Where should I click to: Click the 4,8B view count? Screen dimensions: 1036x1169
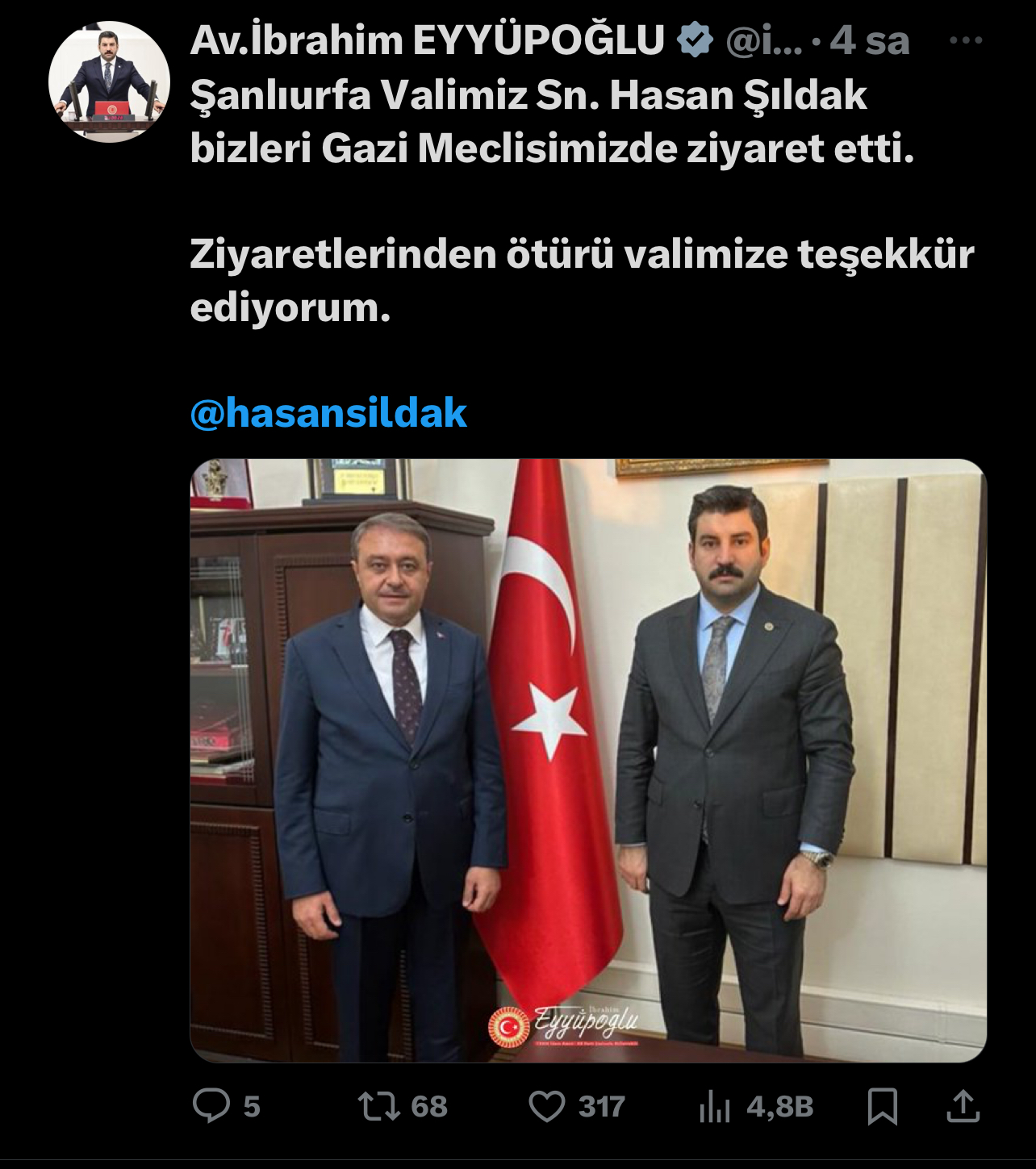(780, 1106)
